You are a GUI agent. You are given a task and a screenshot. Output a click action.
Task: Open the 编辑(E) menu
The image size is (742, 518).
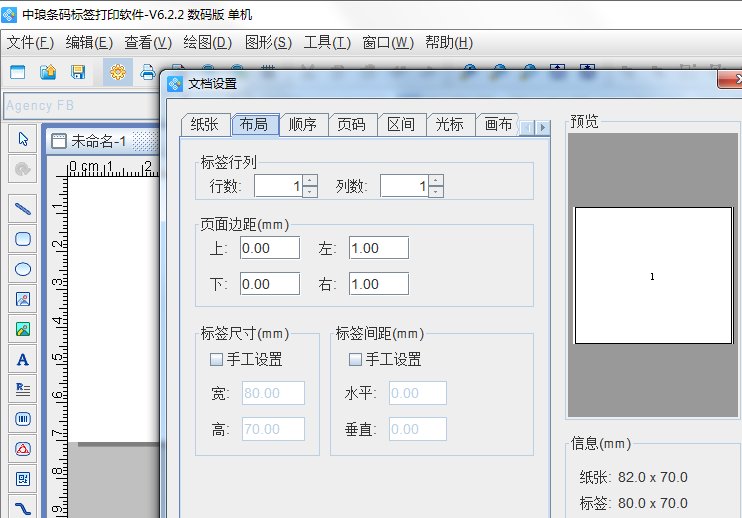(89, 43)
